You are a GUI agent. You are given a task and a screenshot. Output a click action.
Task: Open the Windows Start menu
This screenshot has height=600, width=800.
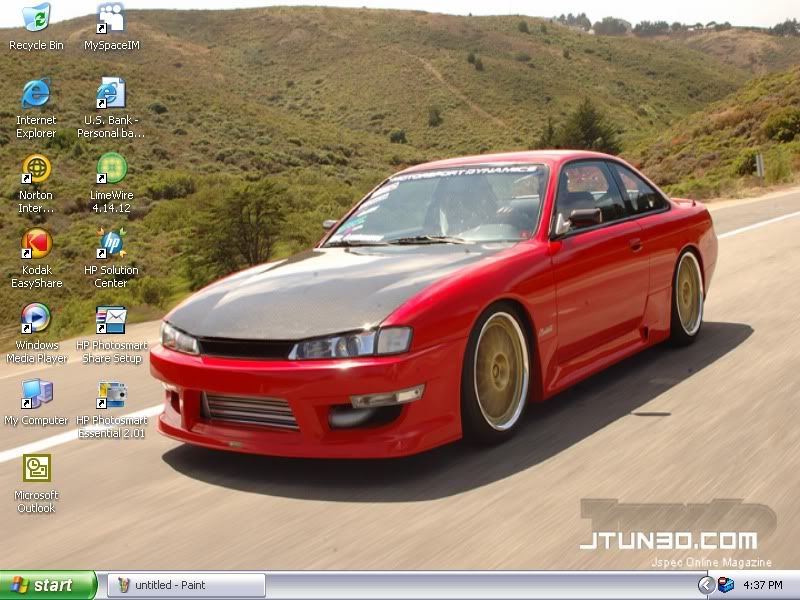pos(47,585)
